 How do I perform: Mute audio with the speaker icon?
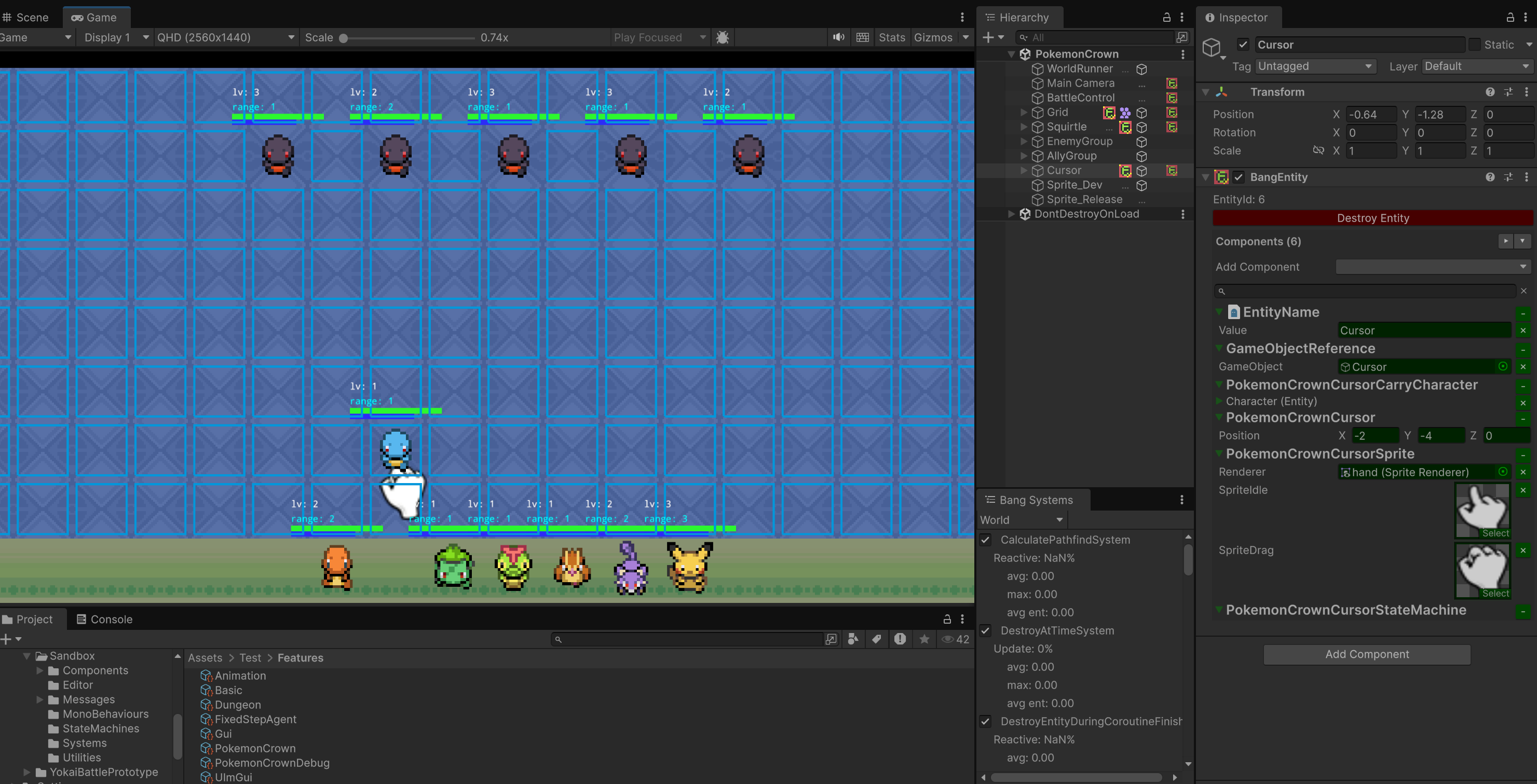coord(838,37)
